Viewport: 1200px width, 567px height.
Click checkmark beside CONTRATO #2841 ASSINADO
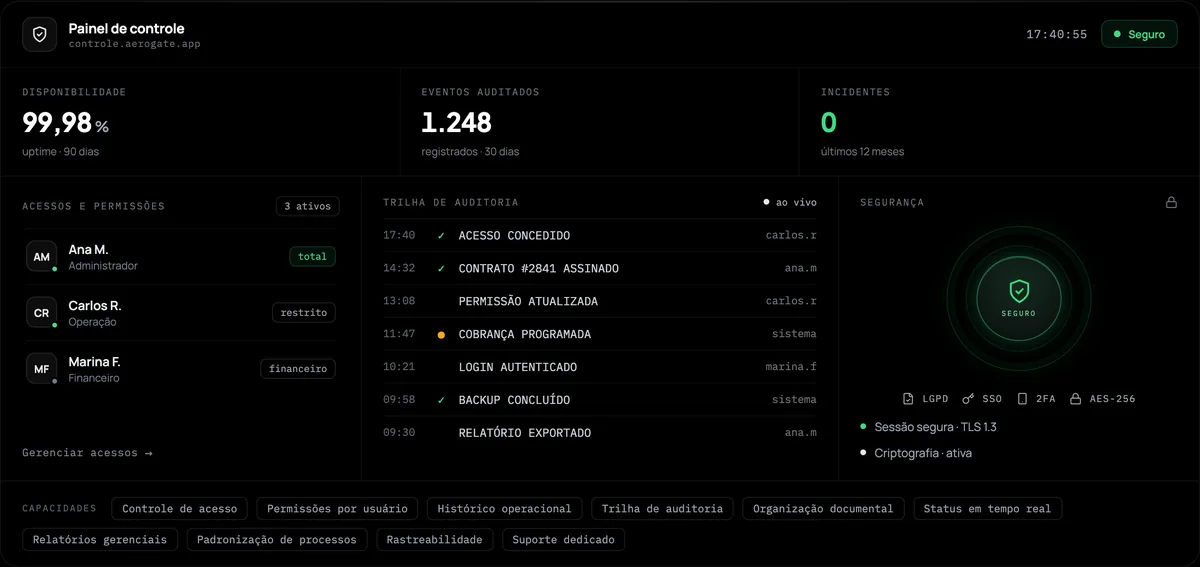[x=441, y=269]
